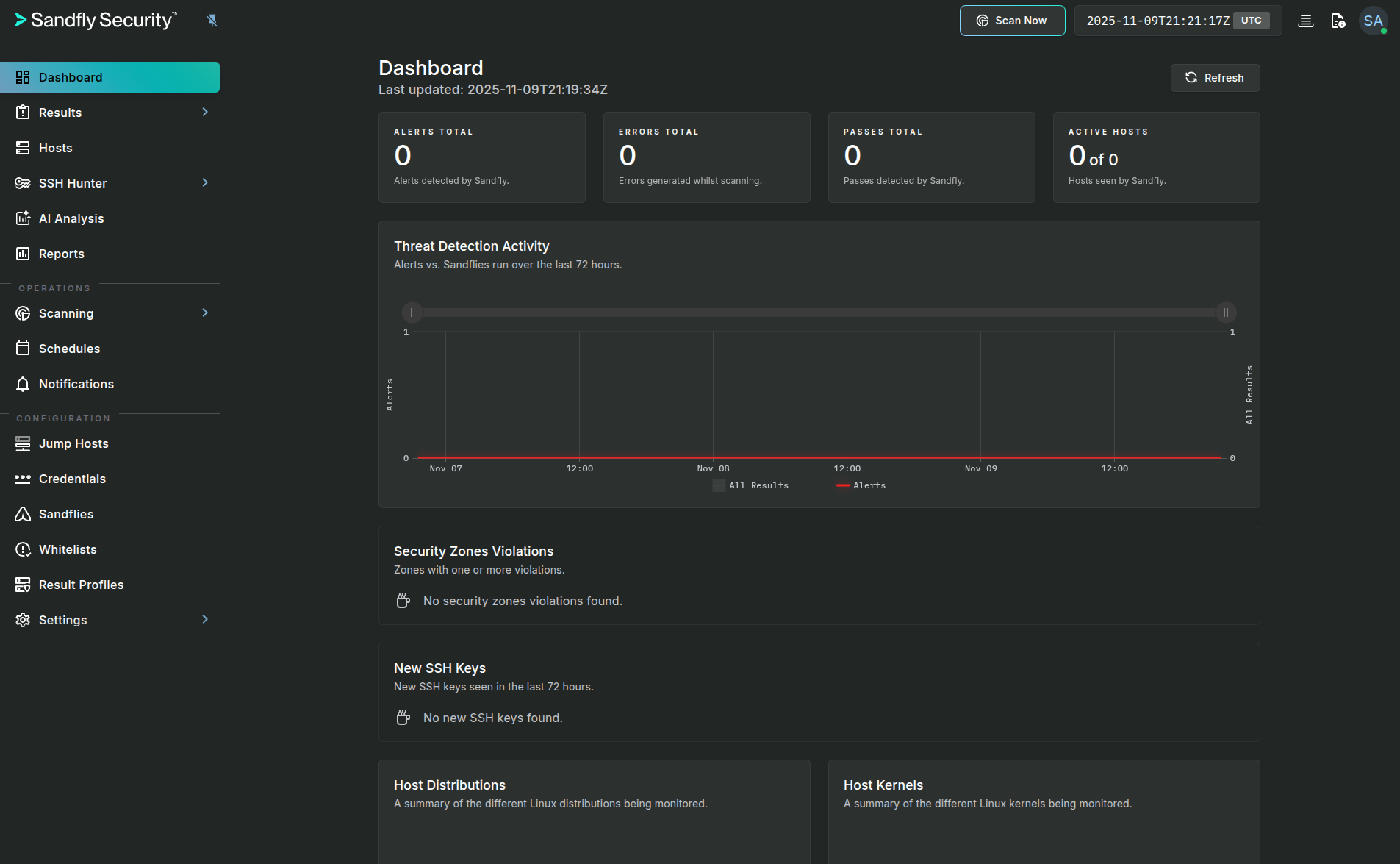
Task: Refresh the Dashboard data
Action: pos(1214,77)
